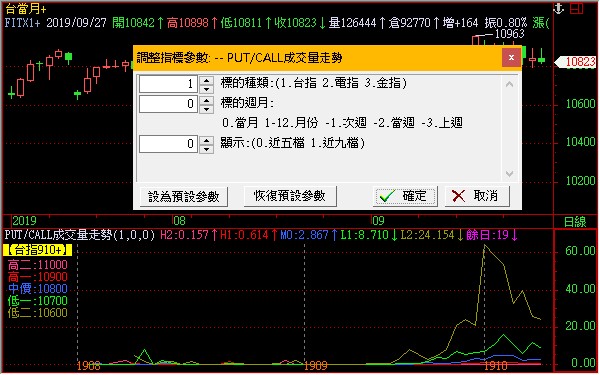
Task: Click the red window icon beside anchor
Action: tap(576, 8)
